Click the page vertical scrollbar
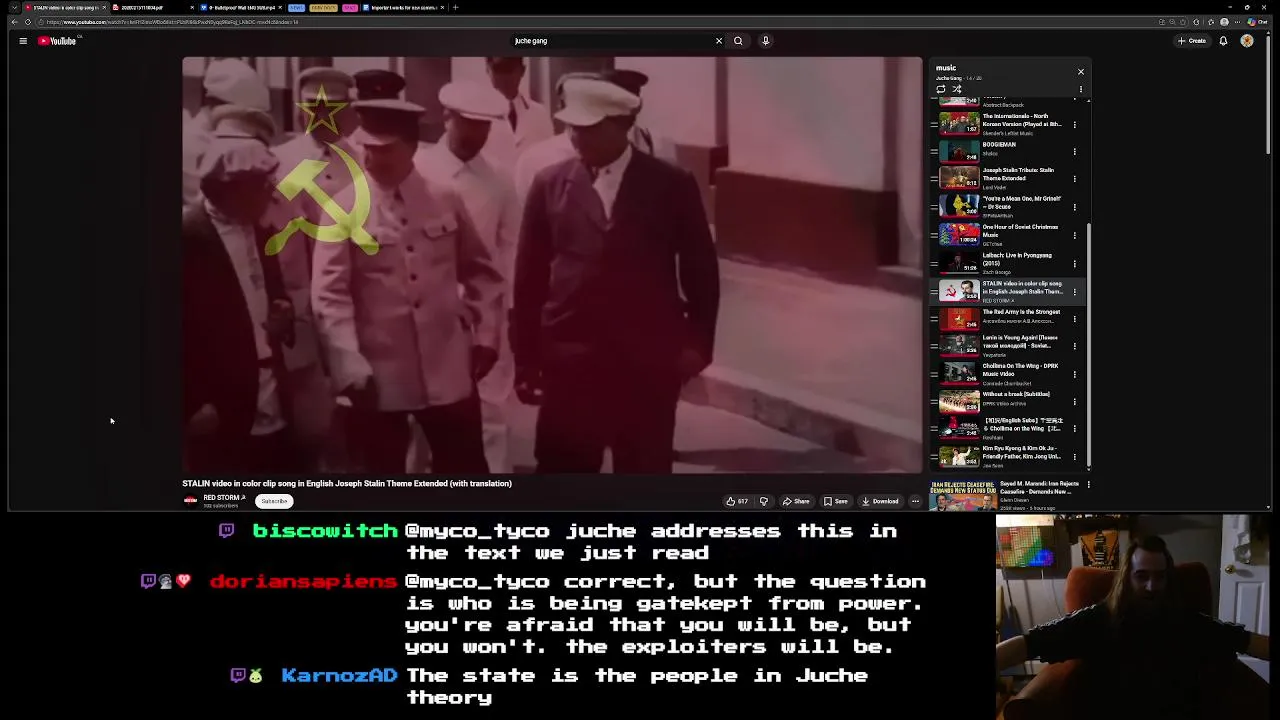Image resolution: width=1280 pixels, height=720 pixels. coord(1268,95)
